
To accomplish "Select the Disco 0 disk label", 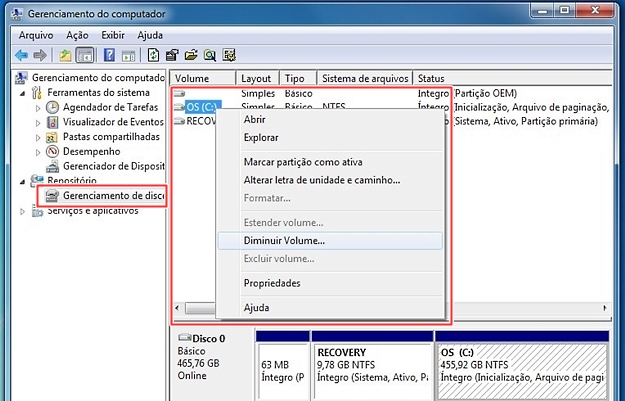I will pyautogui.click(x=208, y=338).
